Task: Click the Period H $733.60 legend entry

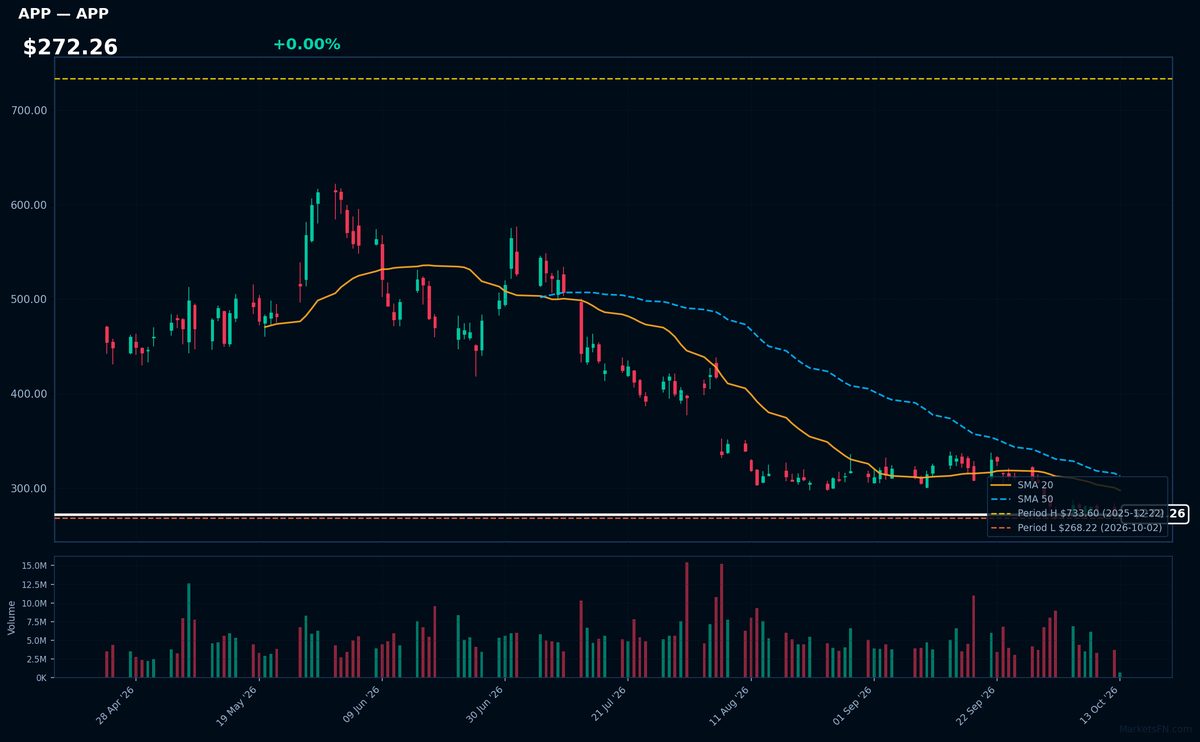Action: point(1077,513)
